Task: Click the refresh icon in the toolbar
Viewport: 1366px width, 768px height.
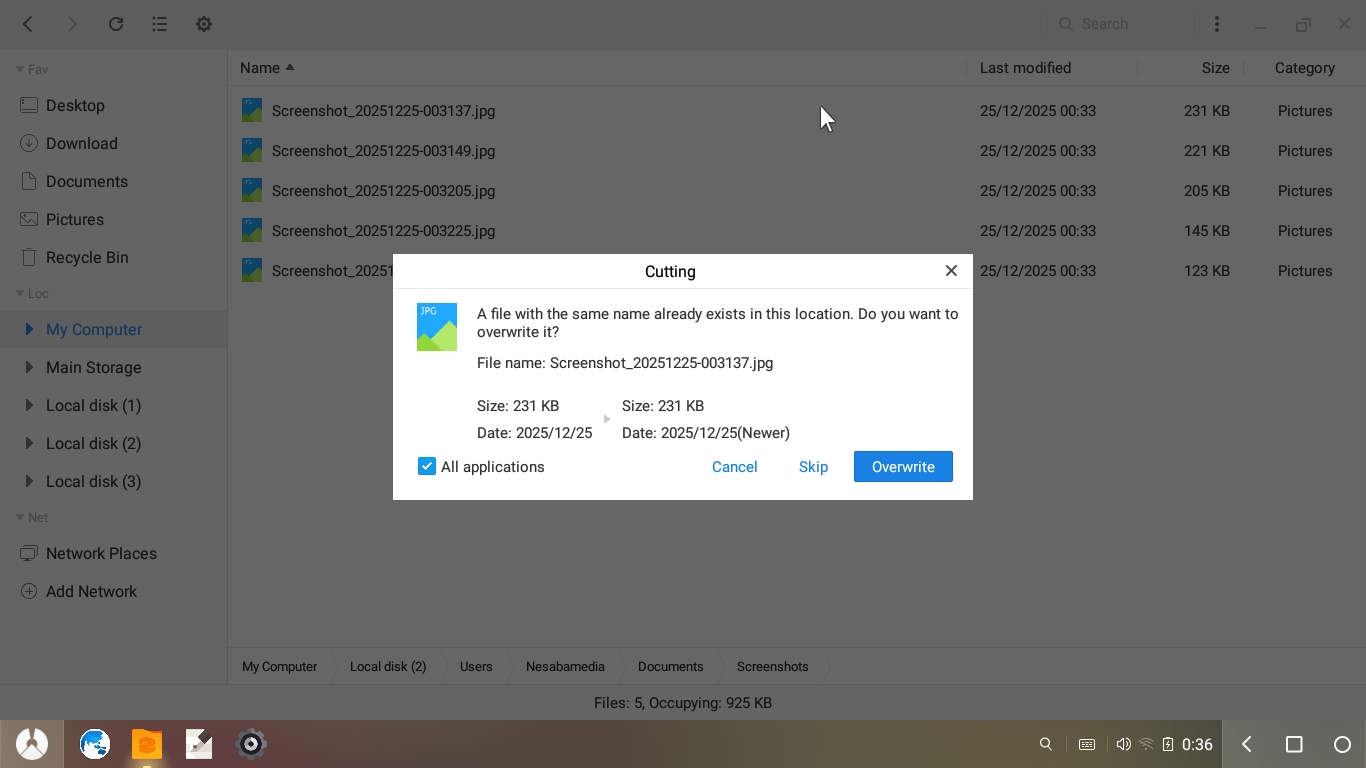Action: click(x=116, y=24)
